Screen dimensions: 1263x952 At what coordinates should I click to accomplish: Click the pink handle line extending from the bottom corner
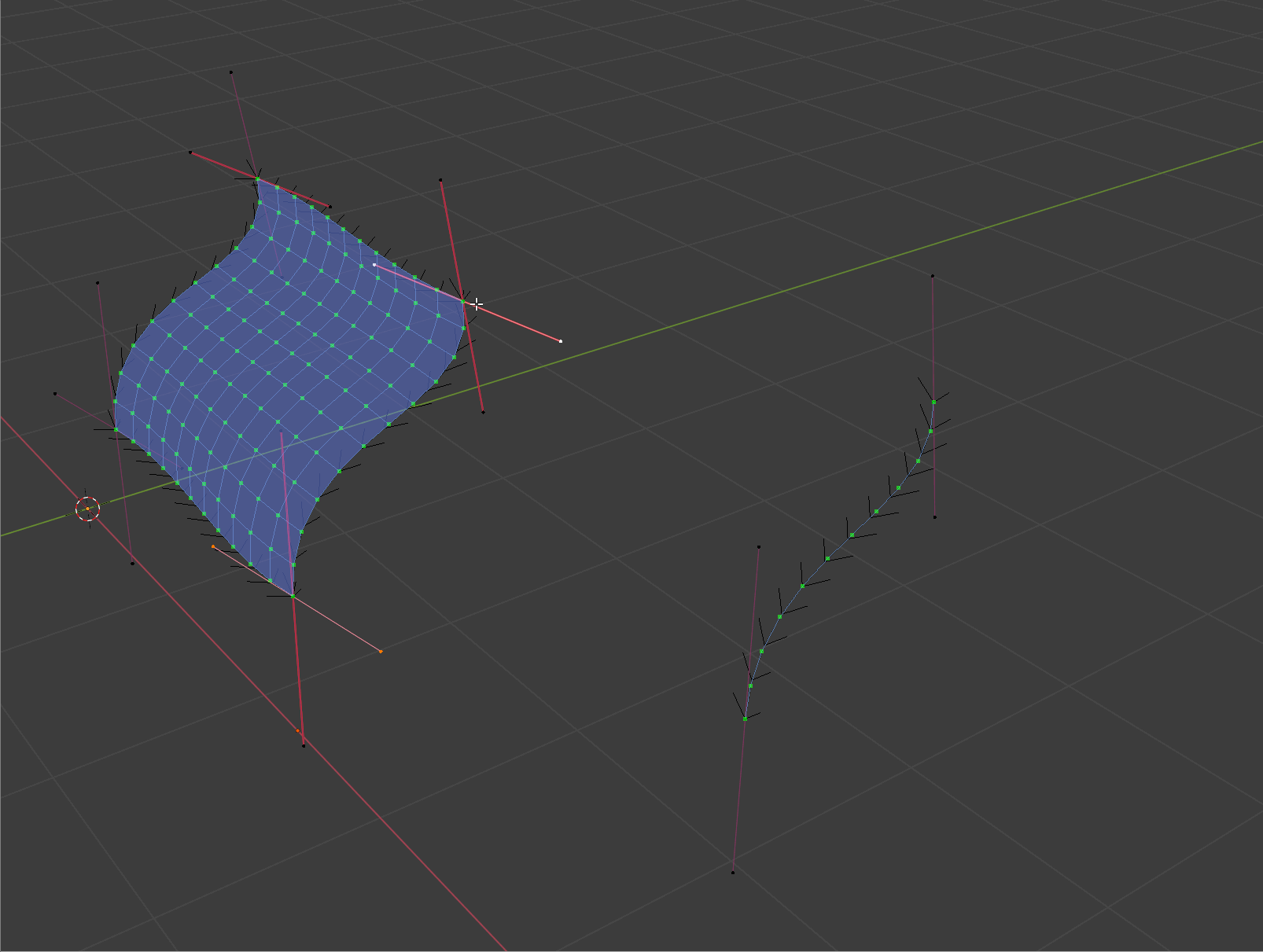coord(338,625)
